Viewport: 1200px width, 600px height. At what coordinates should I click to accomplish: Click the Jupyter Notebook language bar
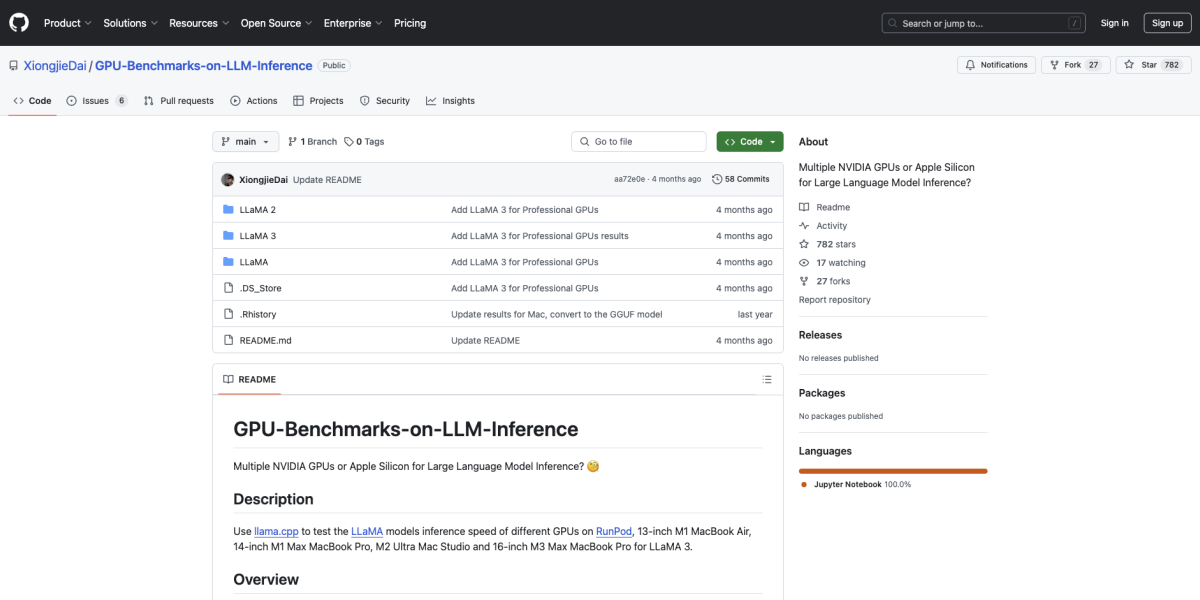click(x=892, y=470)
